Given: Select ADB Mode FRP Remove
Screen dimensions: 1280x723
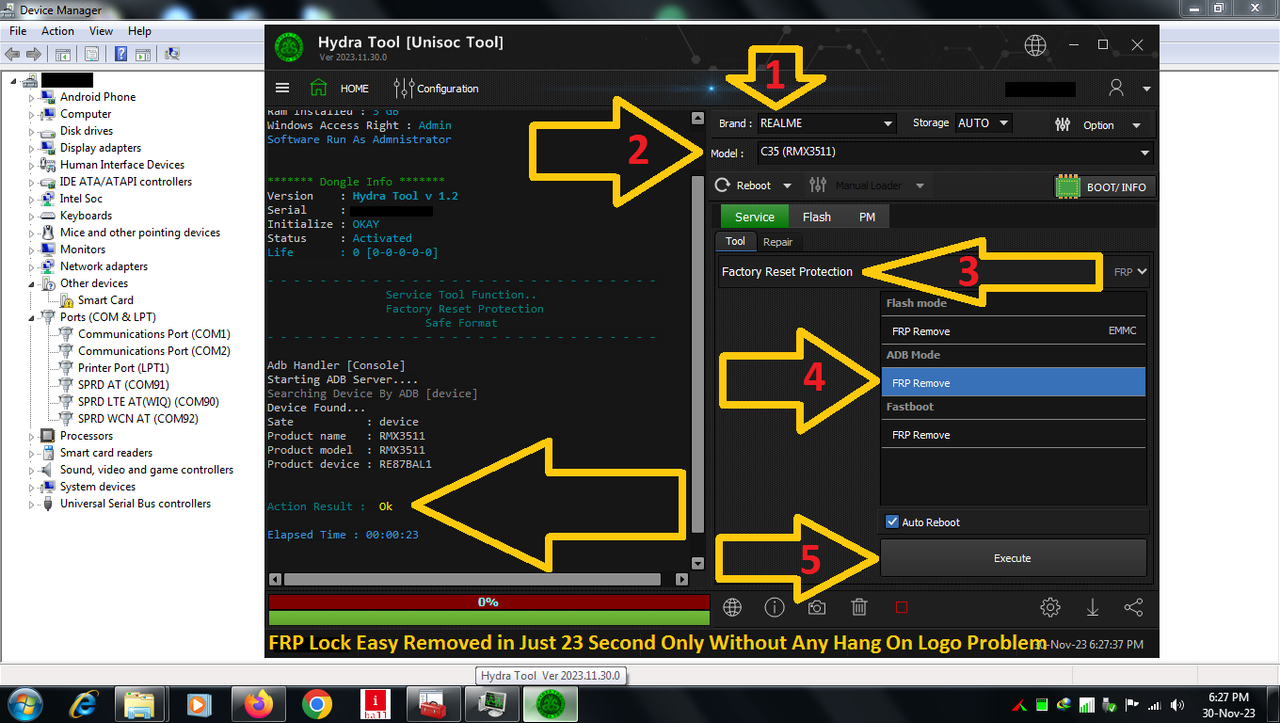Looking at the screenshot, I should [1013, 383].
